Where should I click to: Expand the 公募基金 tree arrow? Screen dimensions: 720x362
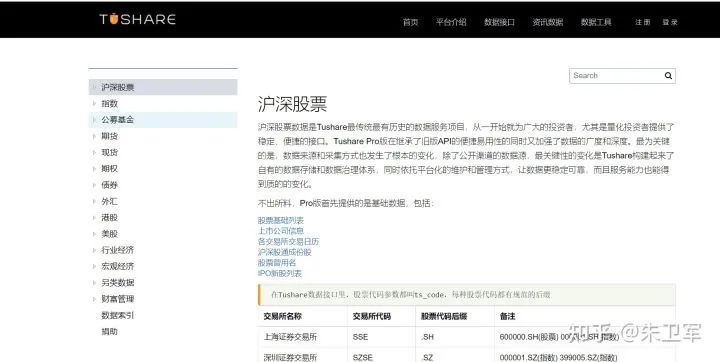click(x=95, y=120)
